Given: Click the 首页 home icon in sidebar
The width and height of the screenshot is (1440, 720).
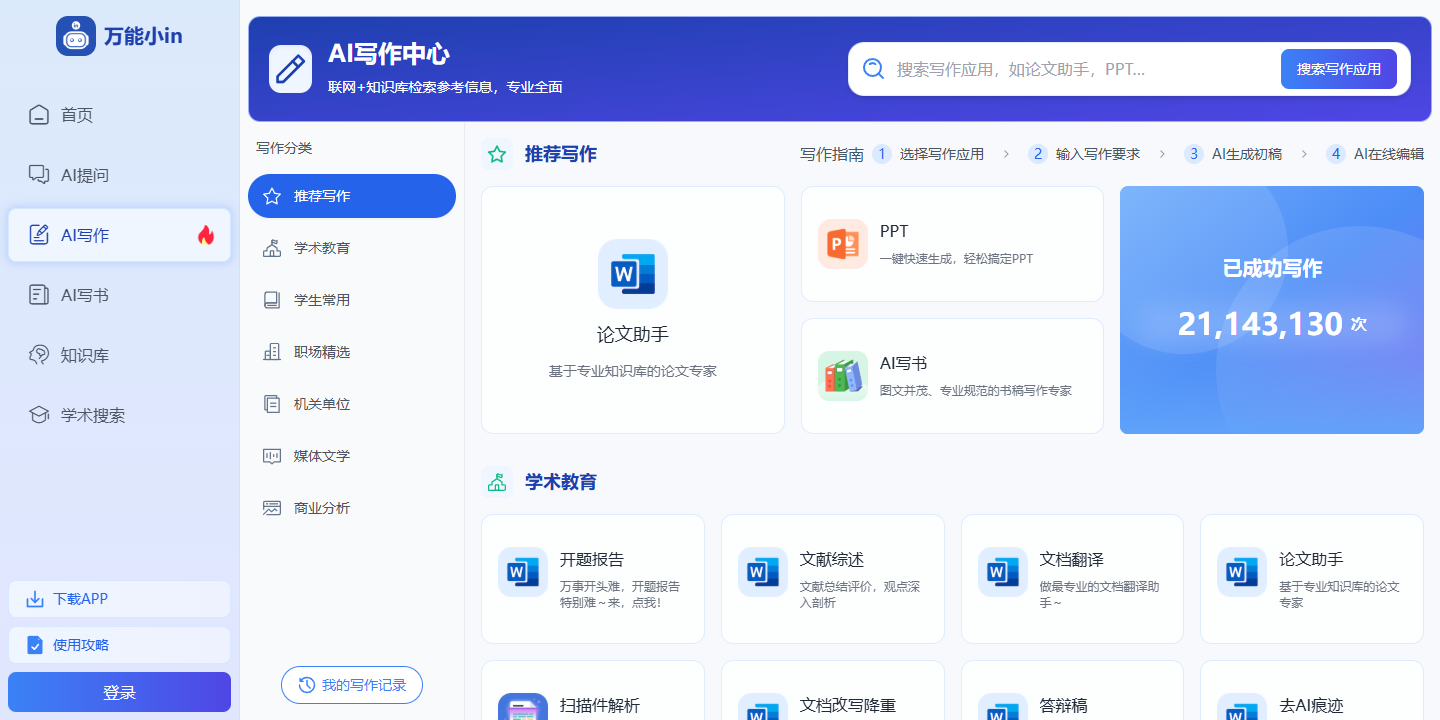Looking at the screenshot, I should pyautogui.click(x=39, y=115).
